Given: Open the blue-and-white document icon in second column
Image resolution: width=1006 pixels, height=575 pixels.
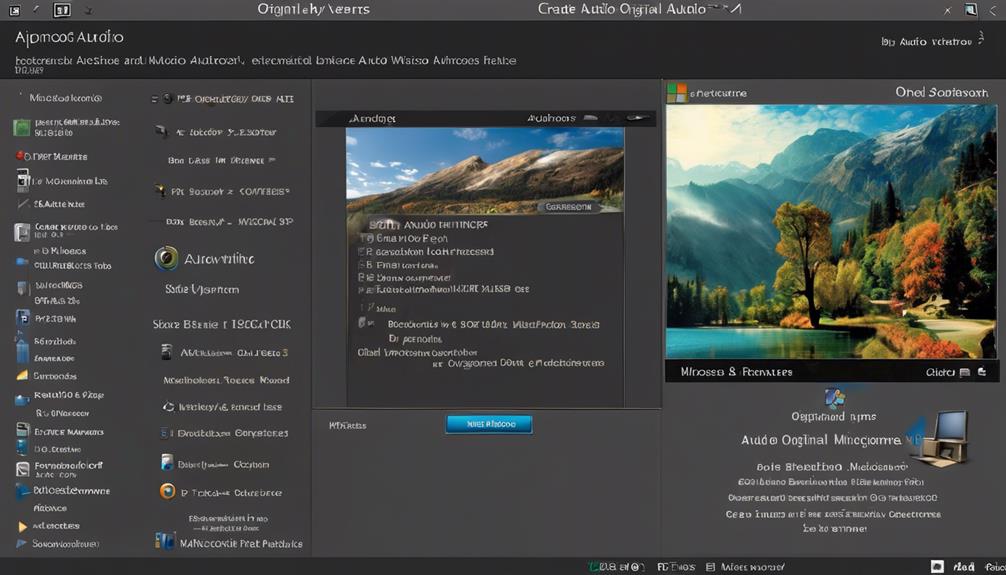Looking at the screenshot, I should 167,463.
